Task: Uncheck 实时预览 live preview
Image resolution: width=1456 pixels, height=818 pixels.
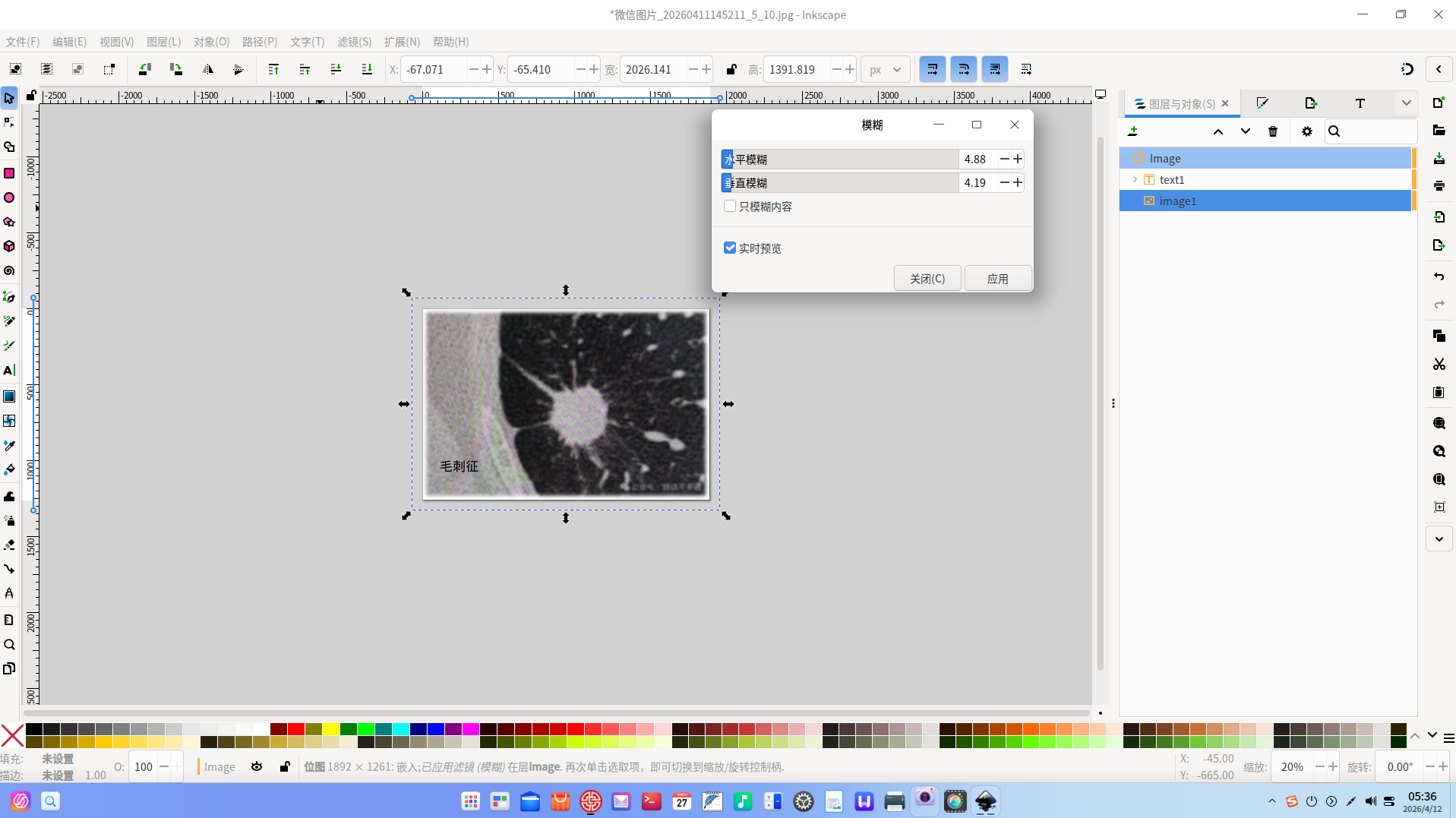Action: [730, 248]
